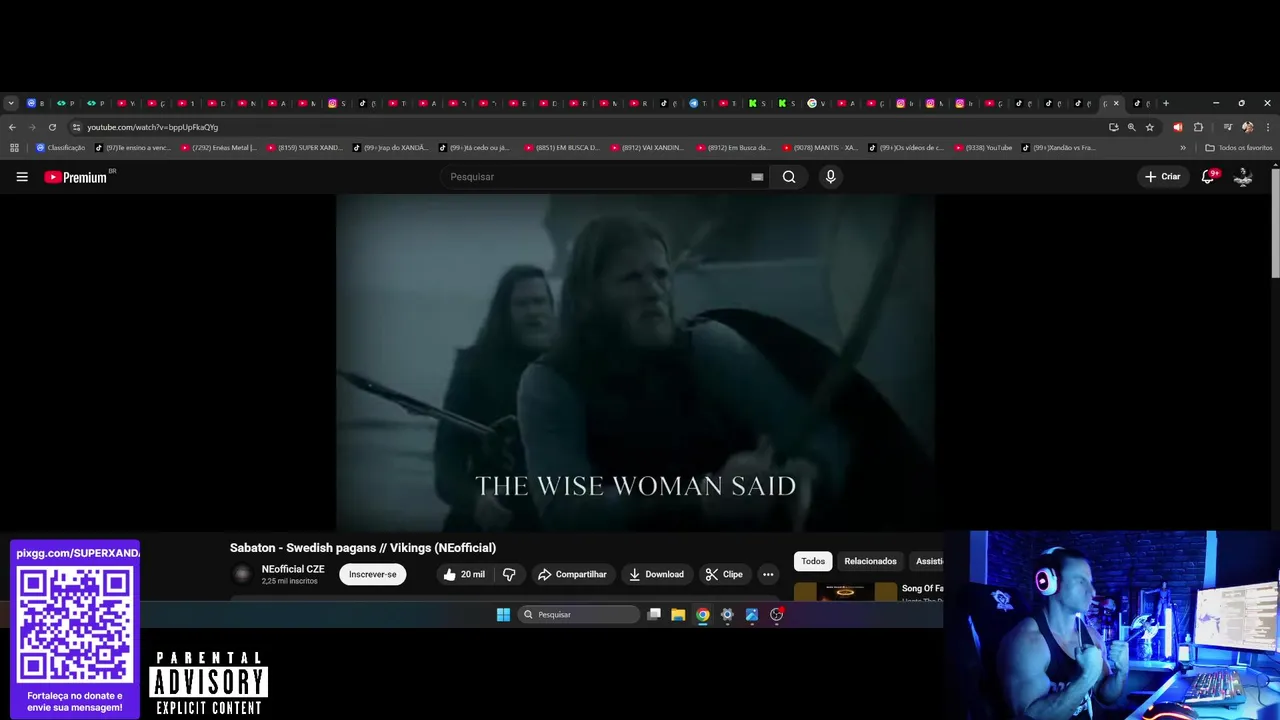Screen dimensions: 1280x720
Task: Select the Todos filter chip
Action: point(813,561)
